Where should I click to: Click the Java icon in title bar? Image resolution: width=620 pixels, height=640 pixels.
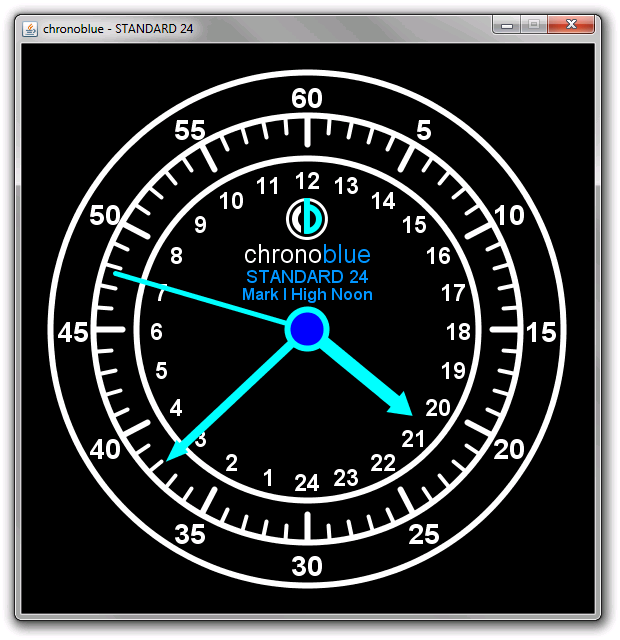point(30,28)
